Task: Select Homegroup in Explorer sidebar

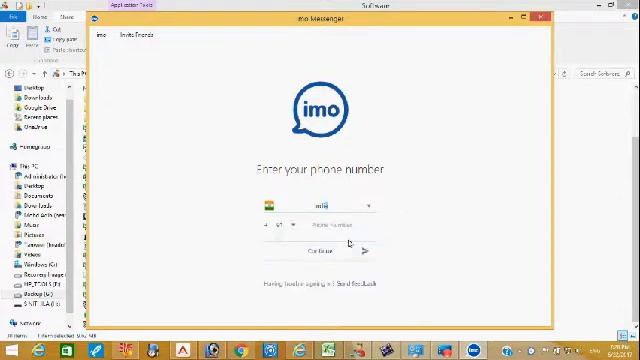Action: coord(30,147)
